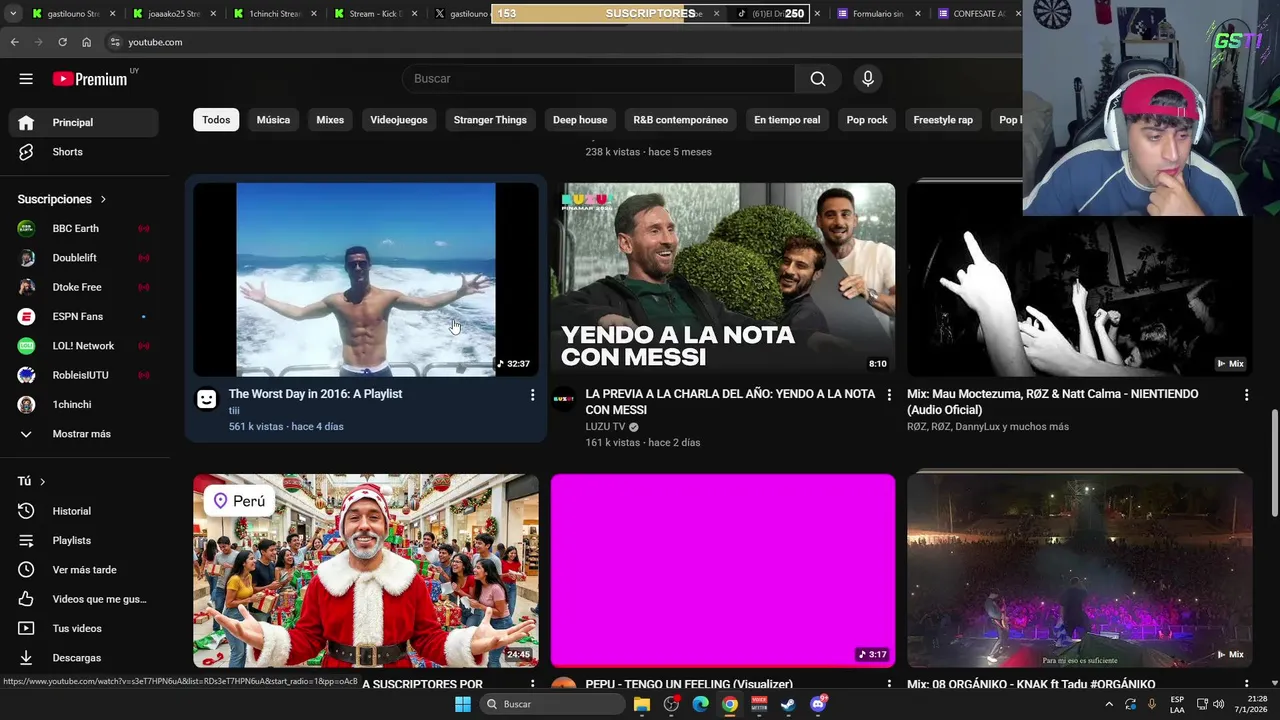Open Playlists in the sidebar

[84, 540]
